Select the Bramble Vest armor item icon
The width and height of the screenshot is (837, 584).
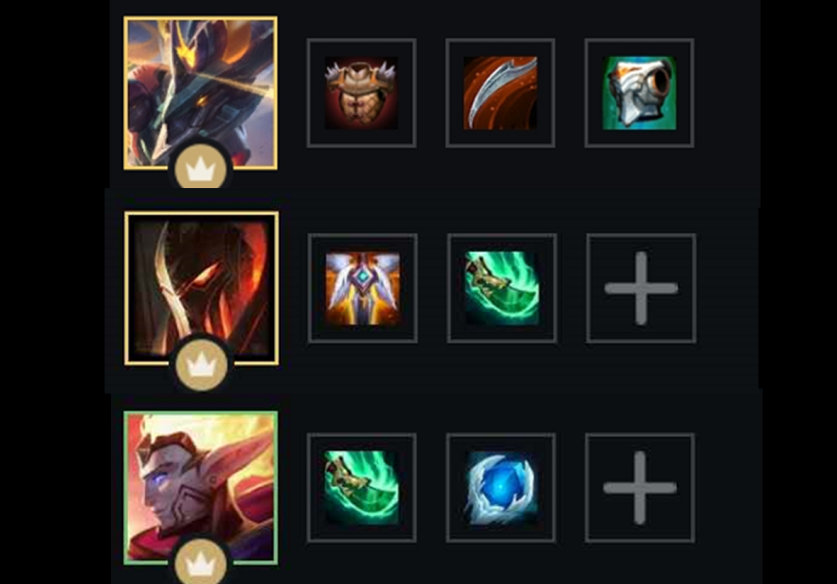(361, 93)
